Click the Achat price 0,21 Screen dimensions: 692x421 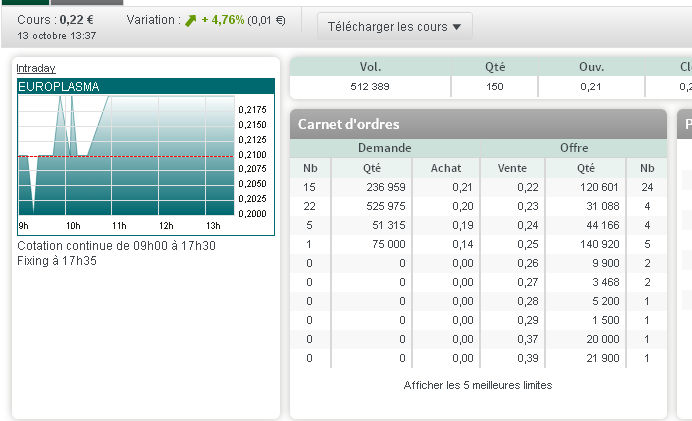tap(463, 187)
